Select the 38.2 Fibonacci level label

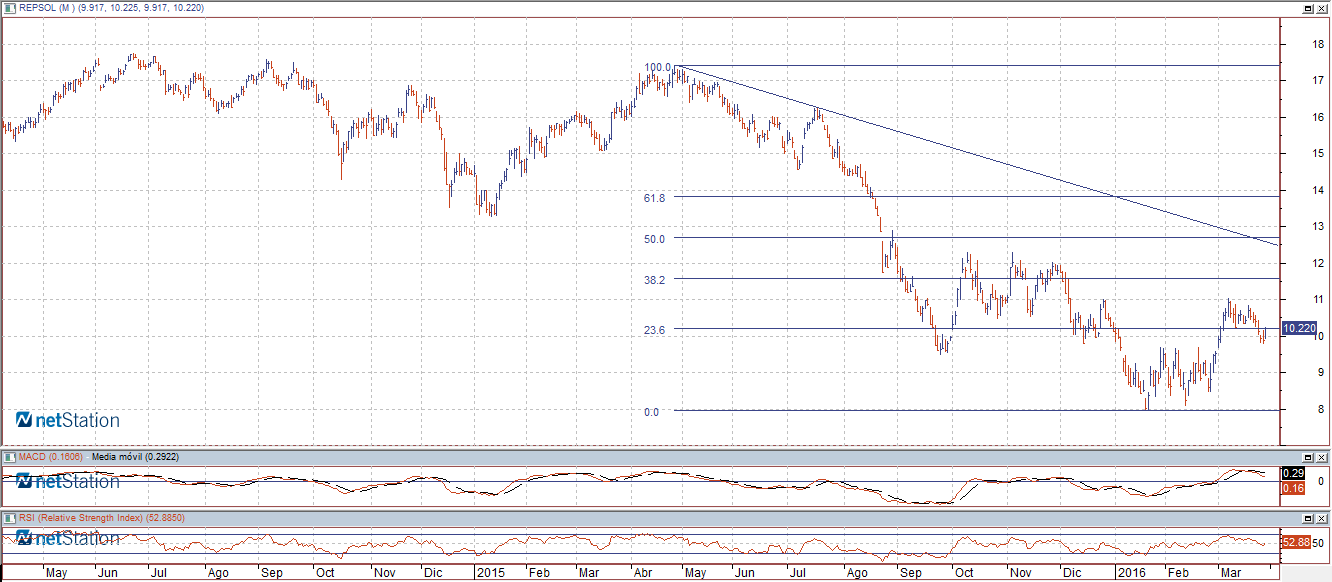coord(655,280)
